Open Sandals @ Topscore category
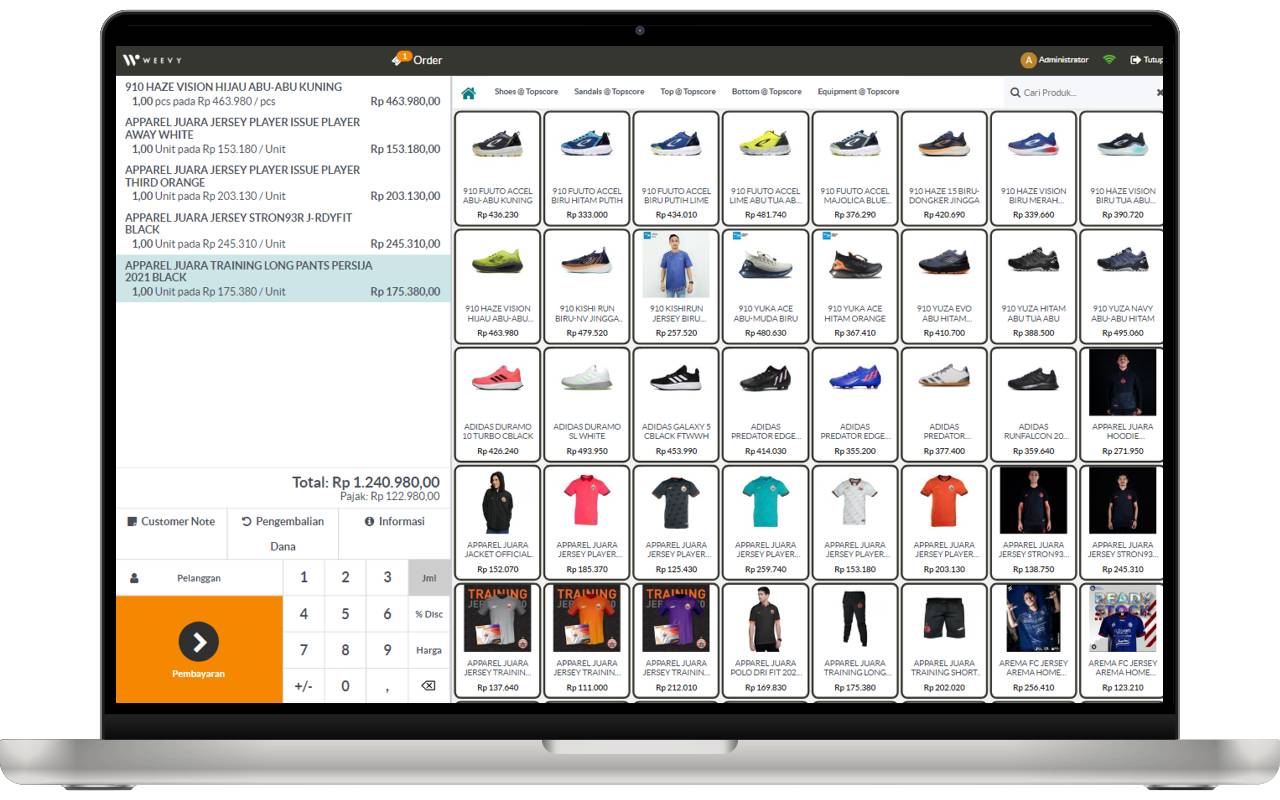Image resolution: width=1280 pixels, height=800 pixels. pos(609,92)
